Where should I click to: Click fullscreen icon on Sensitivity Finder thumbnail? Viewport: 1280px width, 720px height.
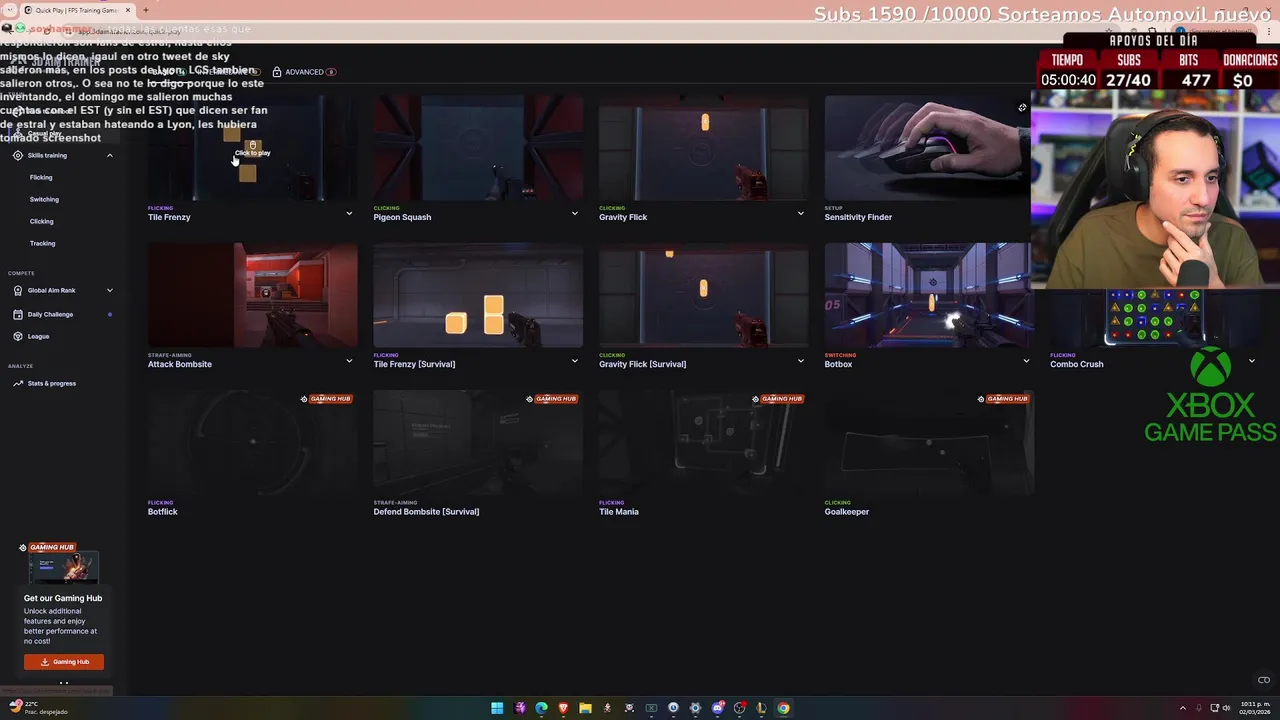click(x=1022, y=107)
